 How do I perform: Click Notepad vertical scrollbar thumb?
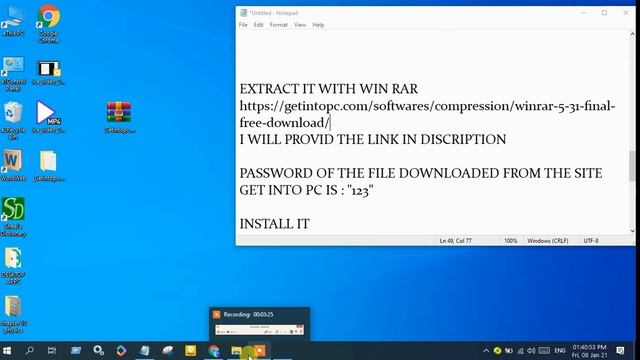pyautogui.click(x=632, y=166)
